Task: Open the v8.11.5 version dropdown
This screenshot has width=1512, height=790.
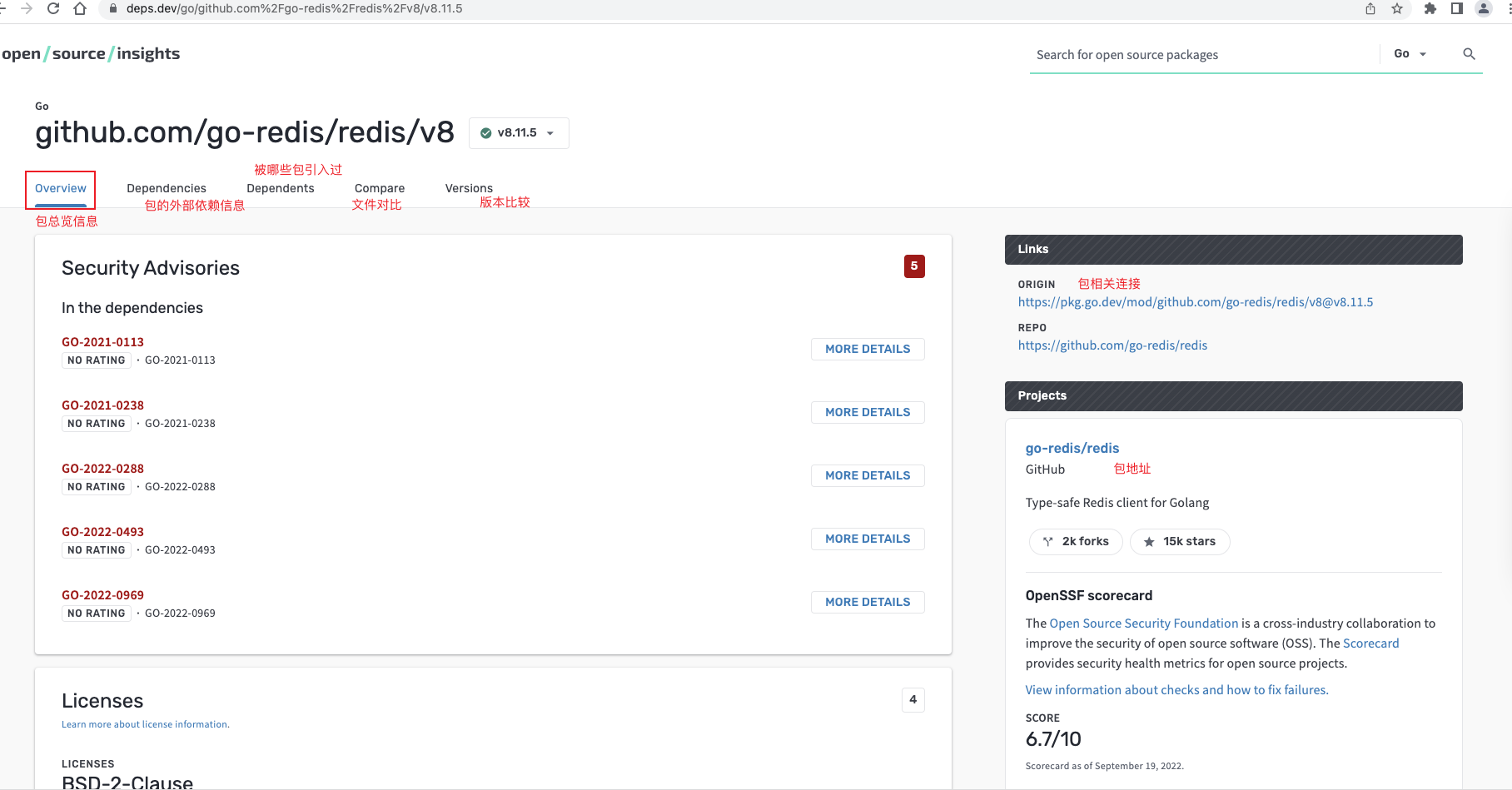Action: 519,133
